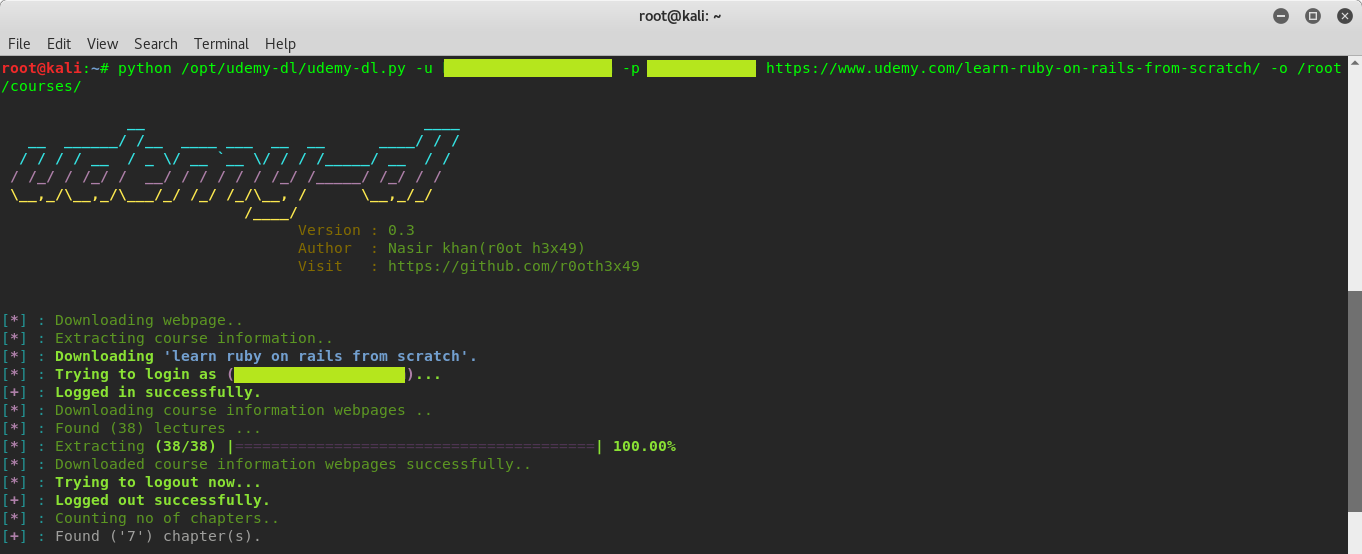Click the 'Version : 0.3' line
1362x554 pixels.
pos(356,230)
